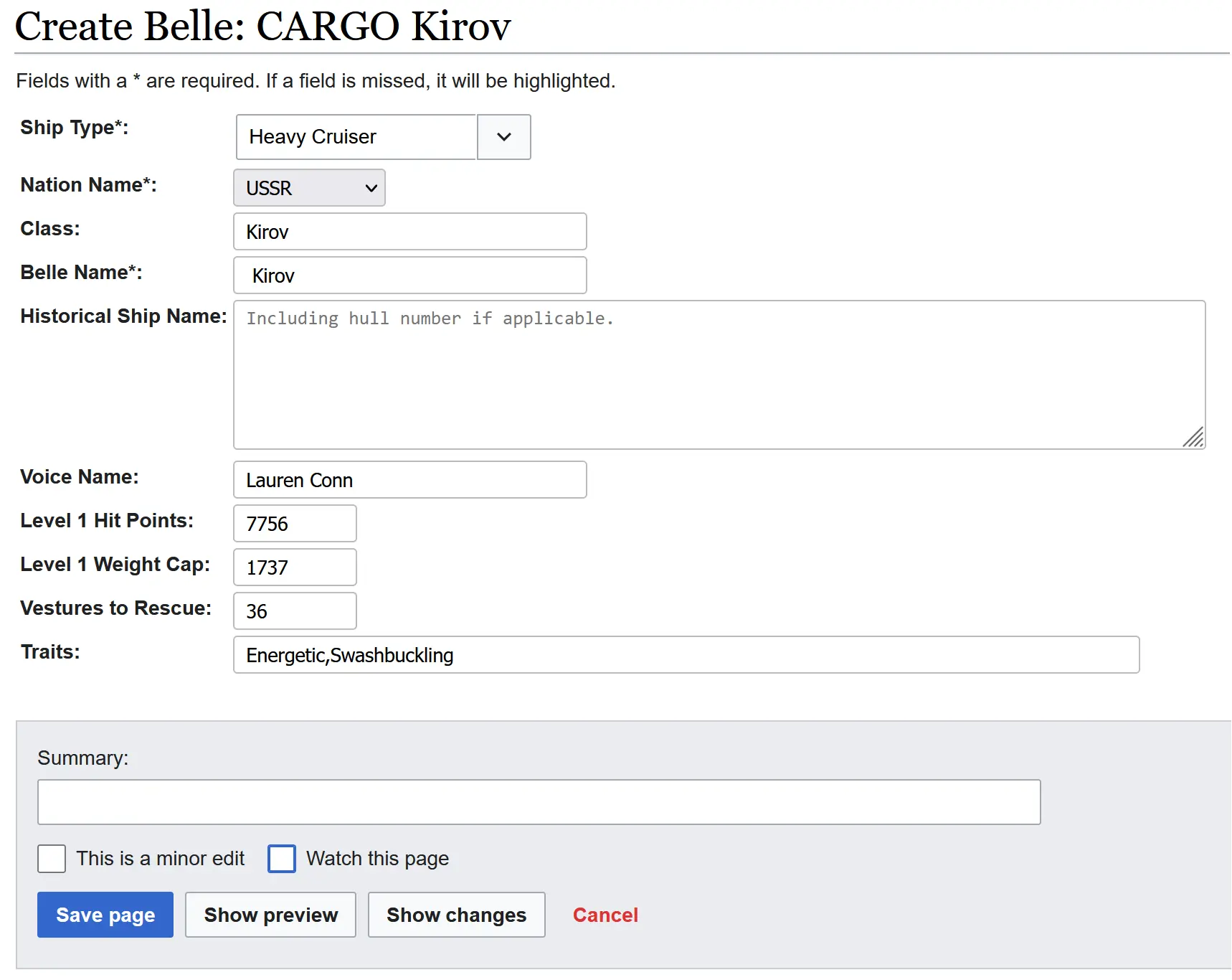The width and height of the screenshot is (1232, 980).
Task: Click the Class input field
Action: point(409,232)
